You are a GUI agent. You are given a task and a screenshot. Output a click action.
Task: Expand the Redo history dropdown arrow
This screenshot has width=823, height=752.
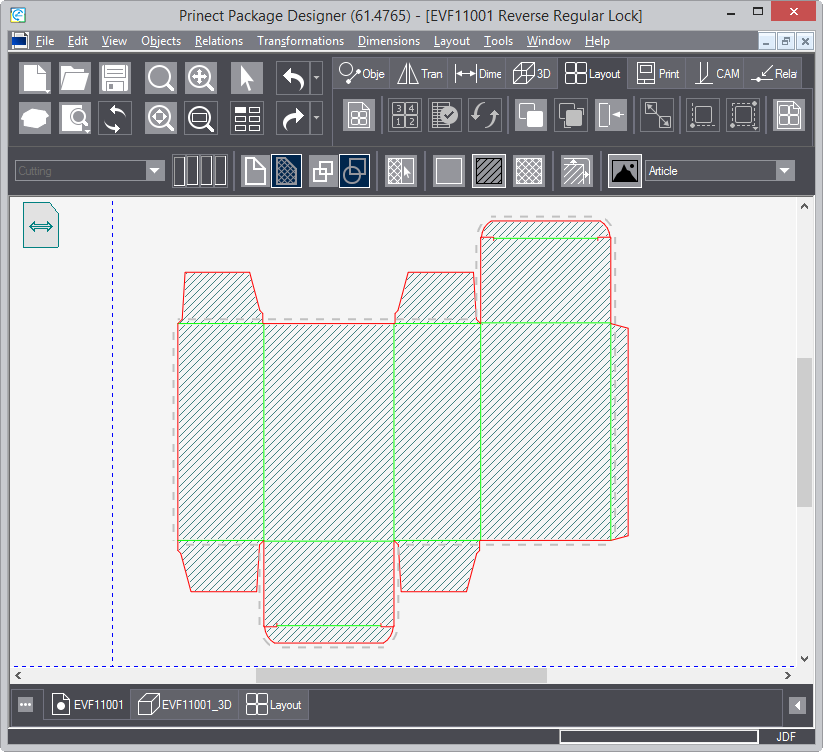tap(317, 118)
